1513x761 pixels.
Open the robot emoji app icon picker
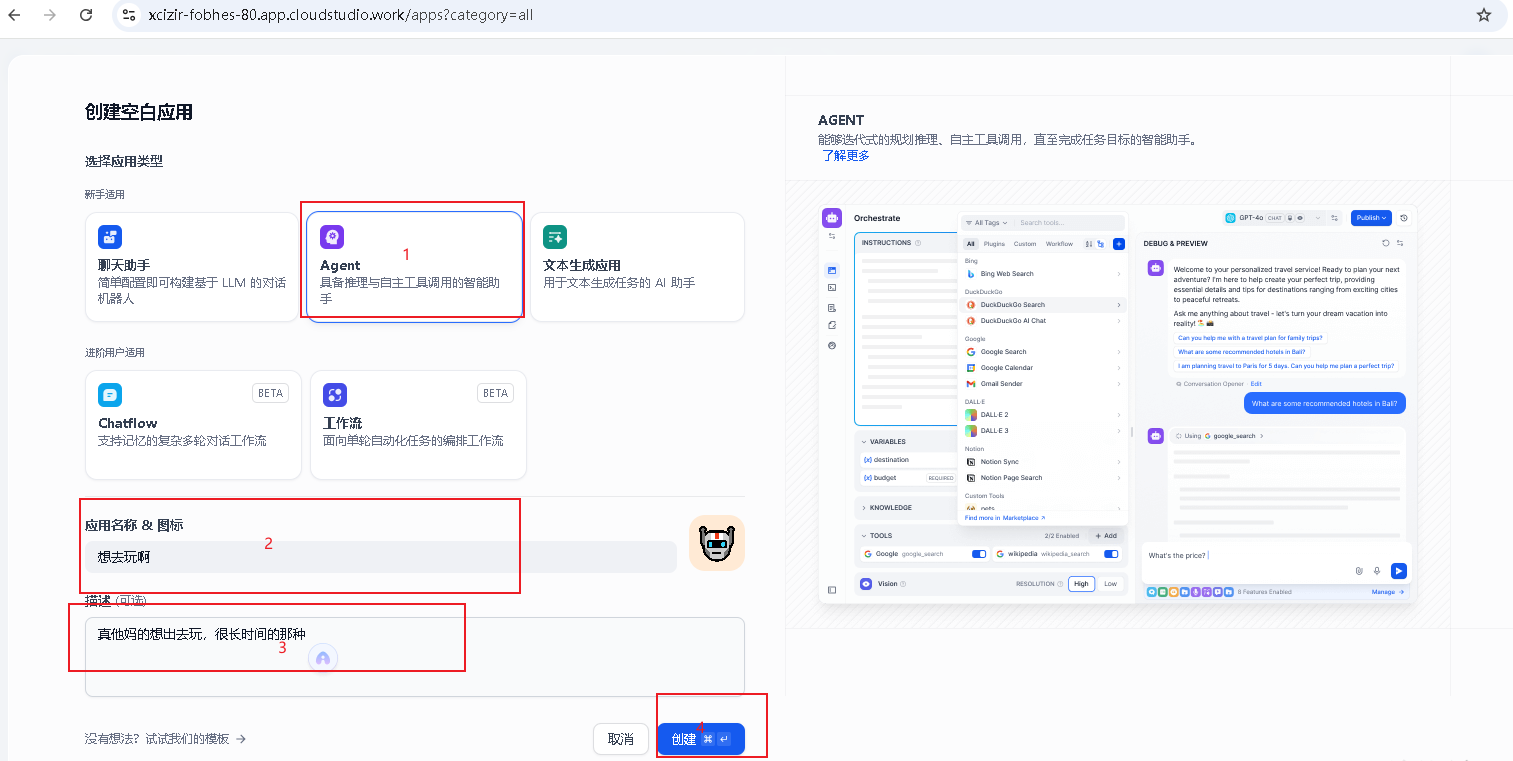pyautogui.click(x=716, y=544)
